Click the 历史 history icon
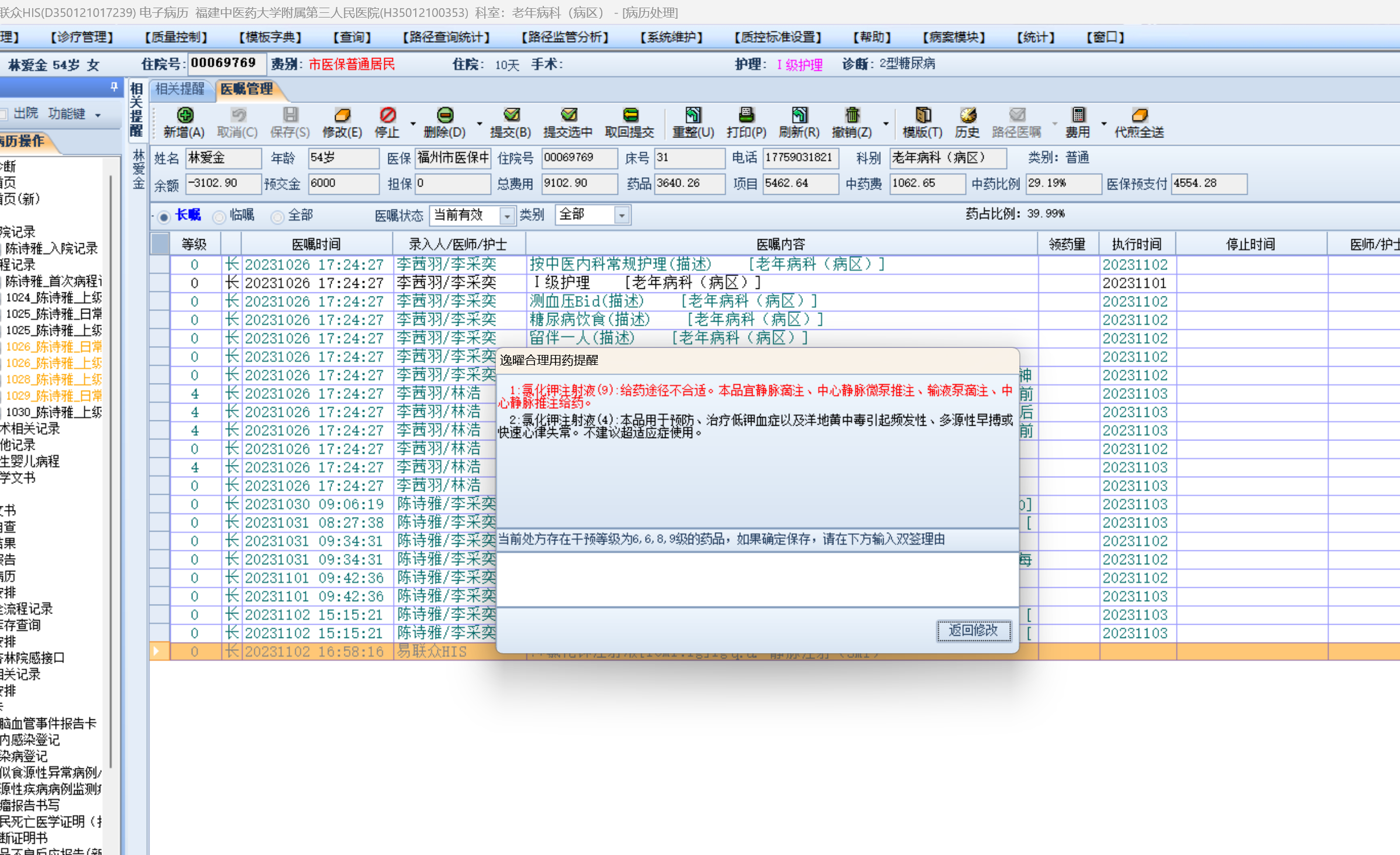Screen dimensions: 1400x855 [x=967, y=115]
